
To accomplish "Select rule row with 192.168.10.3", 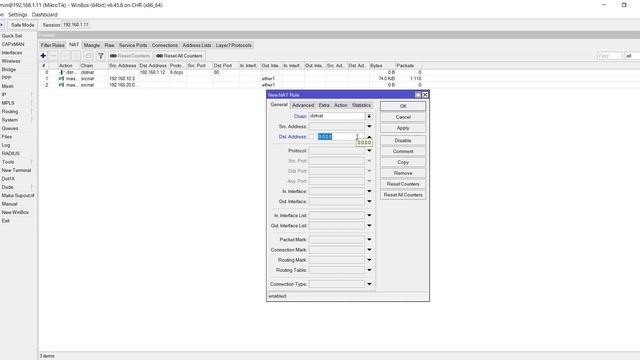I will [x=231, y=78].
